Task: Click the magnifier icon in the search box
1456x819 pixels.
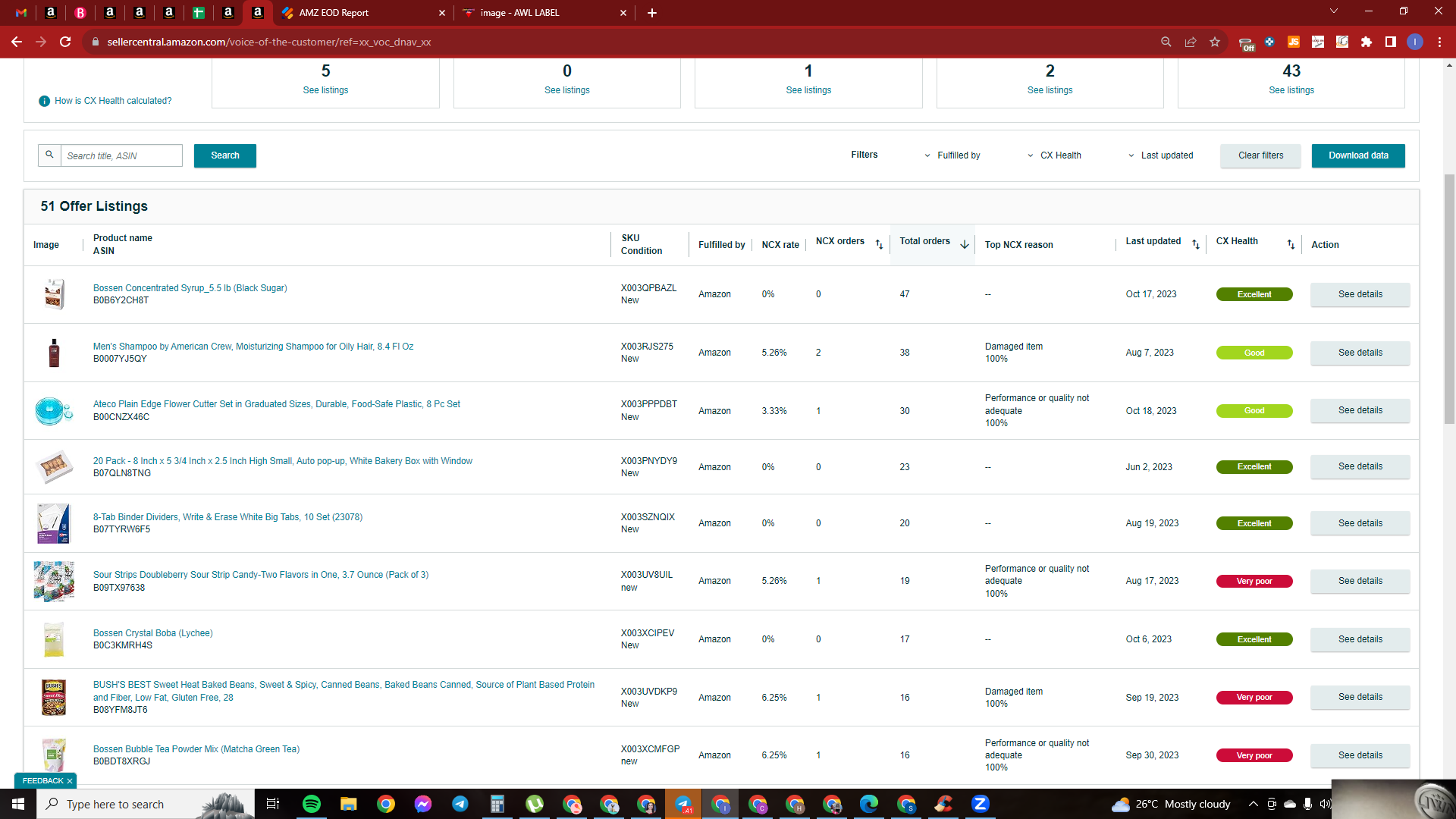Action: click(49, 155)
